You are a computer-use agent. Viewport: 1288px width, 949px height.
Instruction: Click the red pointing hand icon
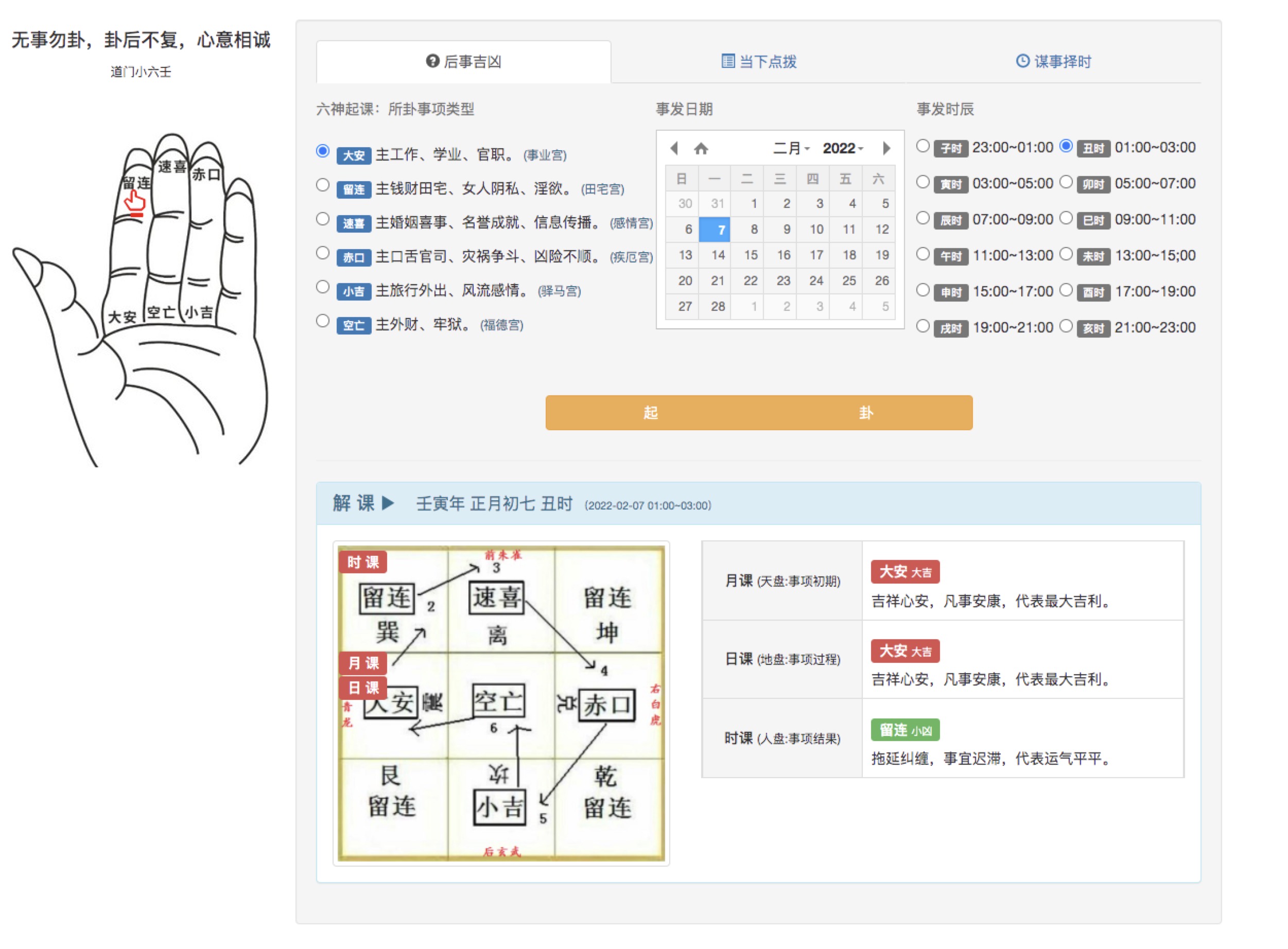click(135, 202)
